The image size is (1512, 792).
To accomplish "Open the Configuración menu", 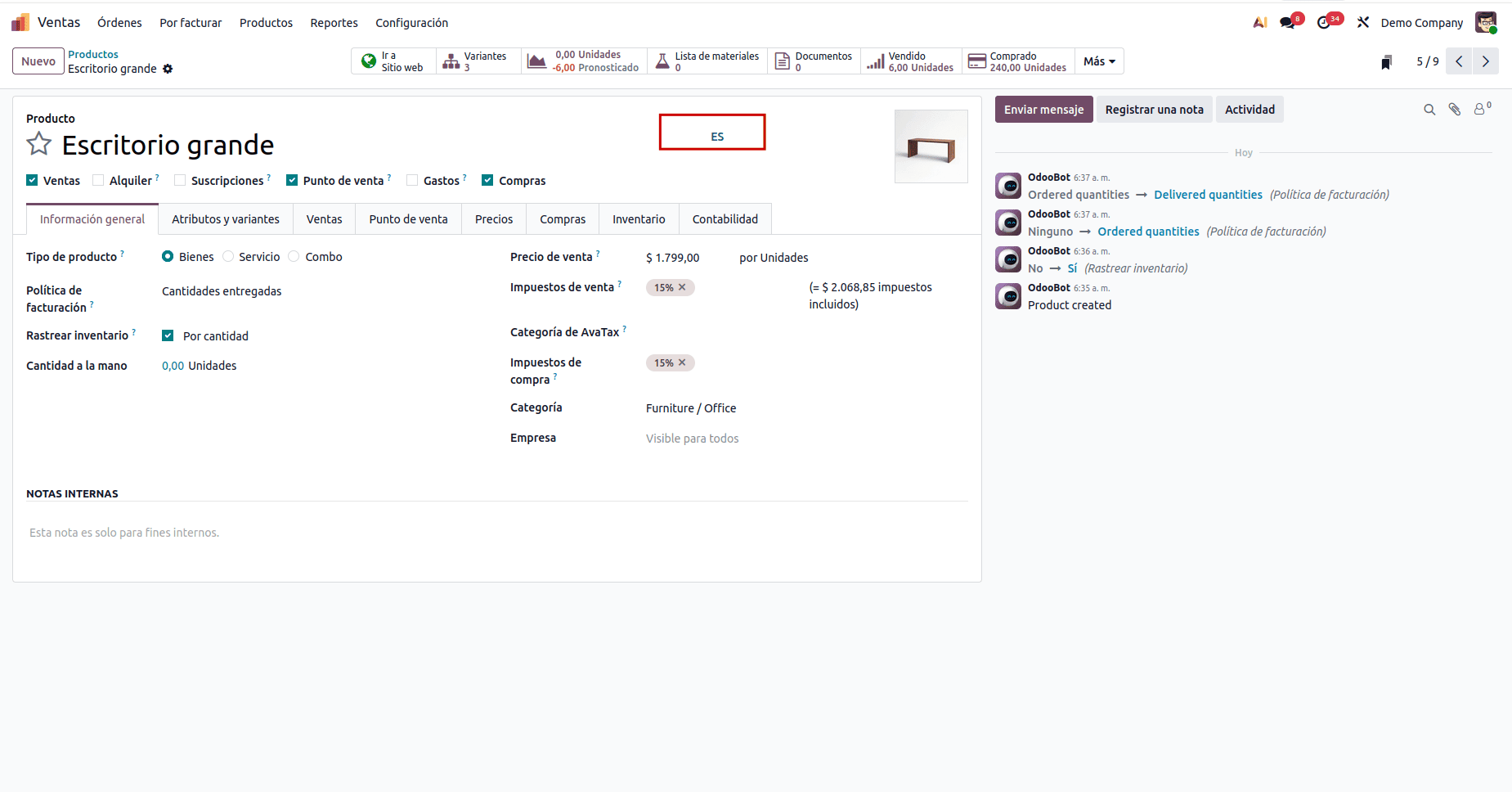I will [411, 22].
